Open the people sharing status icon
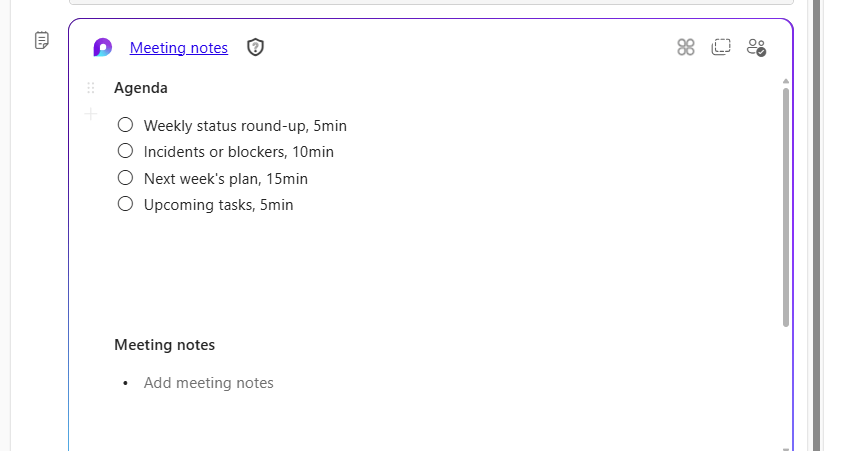The image size is (852, 451). (756, 47)
